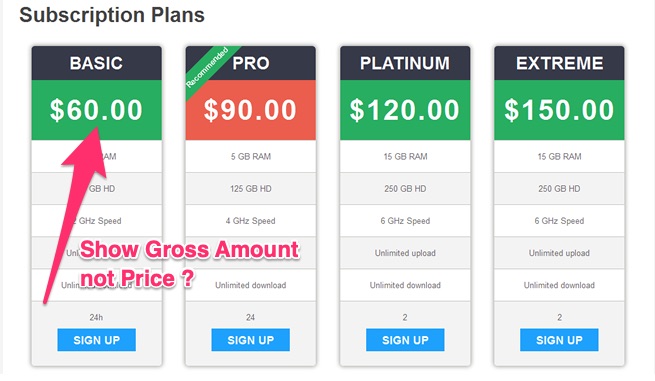The image size is (655, 381).
Task: Click the $120.00 price box
Action: 405,110
